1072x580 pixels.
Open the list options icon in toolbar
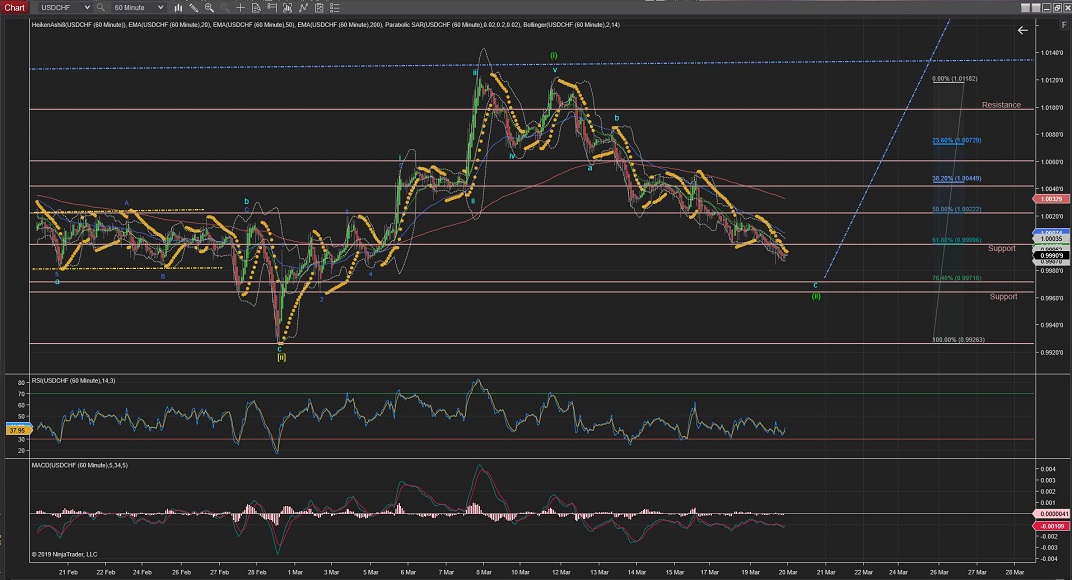[x=334, y=8]
